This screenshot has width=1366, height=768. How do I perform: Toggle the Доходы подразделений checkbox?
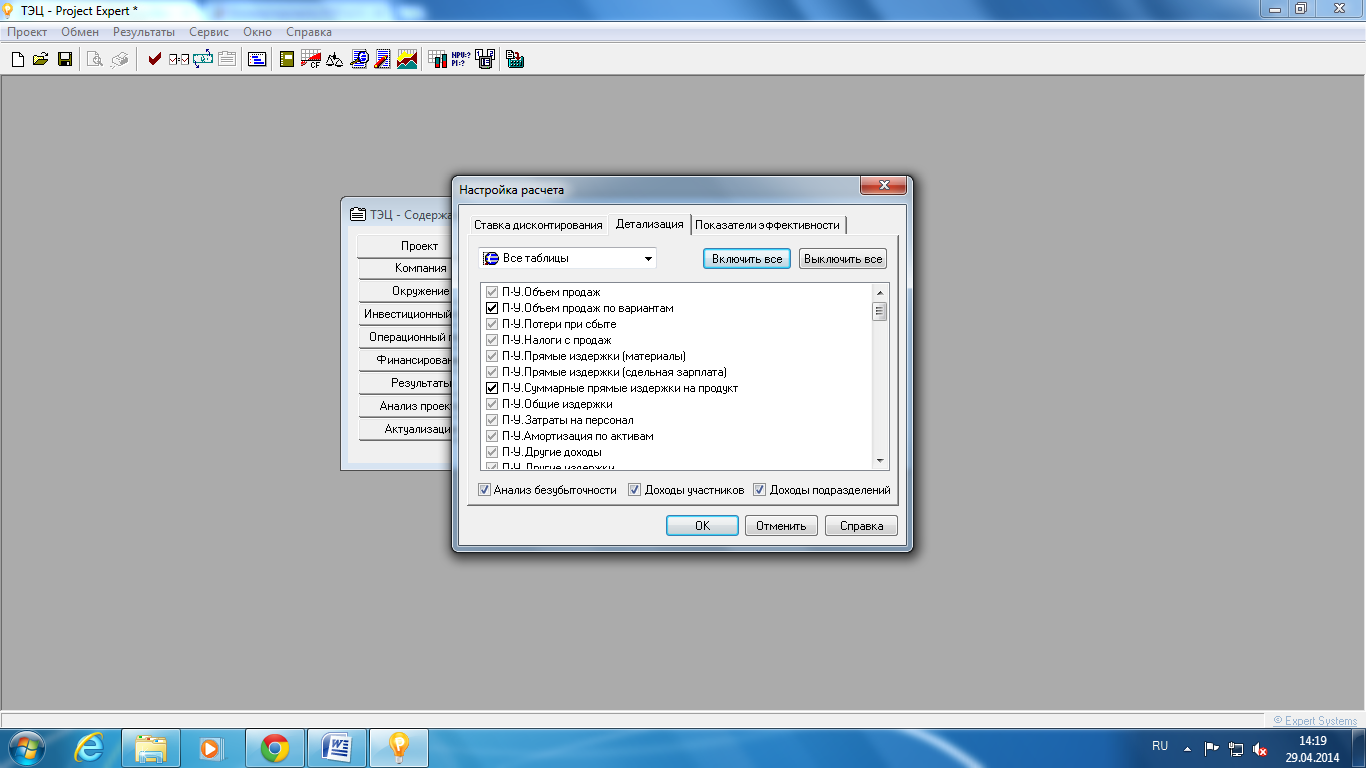click(x=759, y=490)
